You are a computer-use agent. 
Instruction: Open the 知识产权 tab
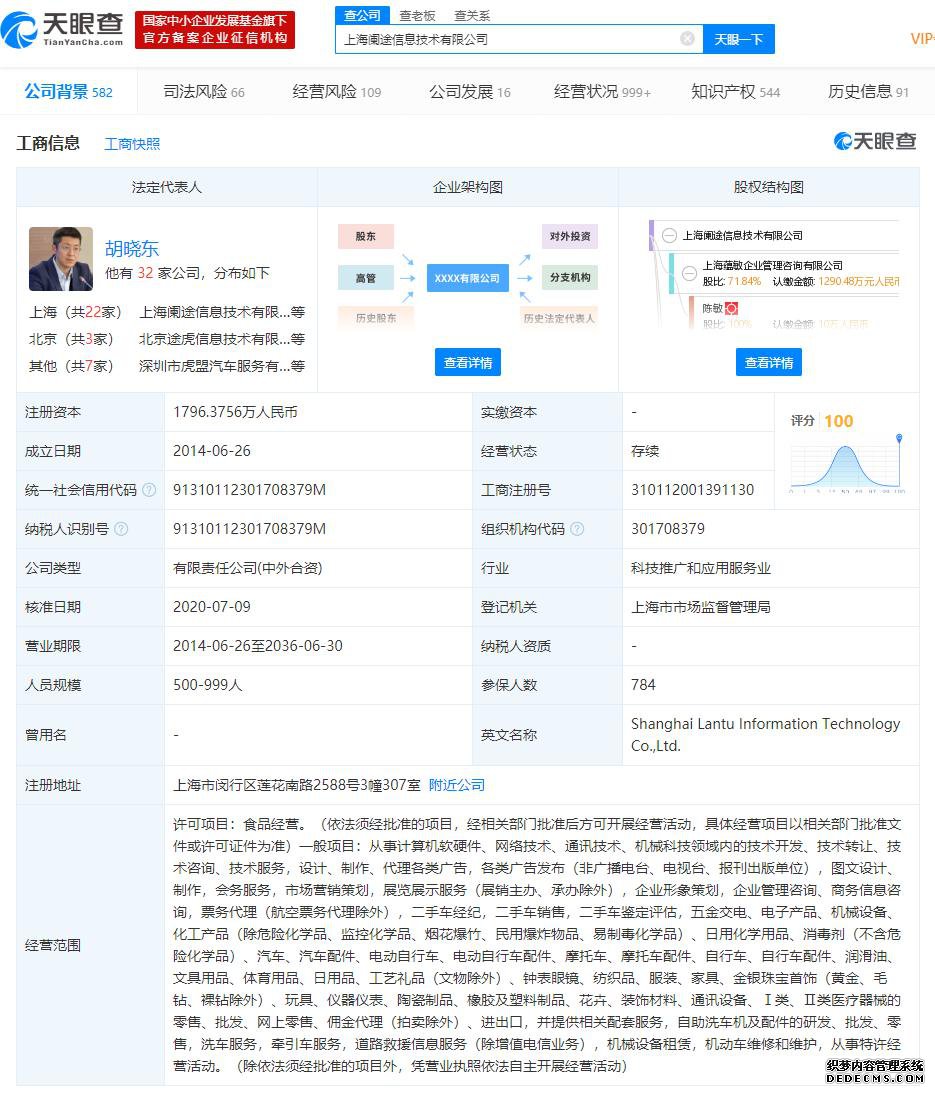pos(735,91)
